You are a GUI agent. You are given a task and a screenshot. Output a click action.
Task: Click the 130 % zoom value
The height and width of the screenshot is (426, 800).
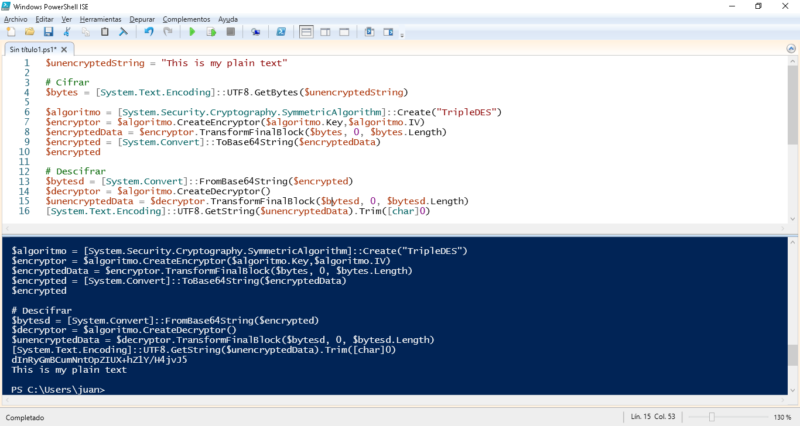[x=782, y=417]
